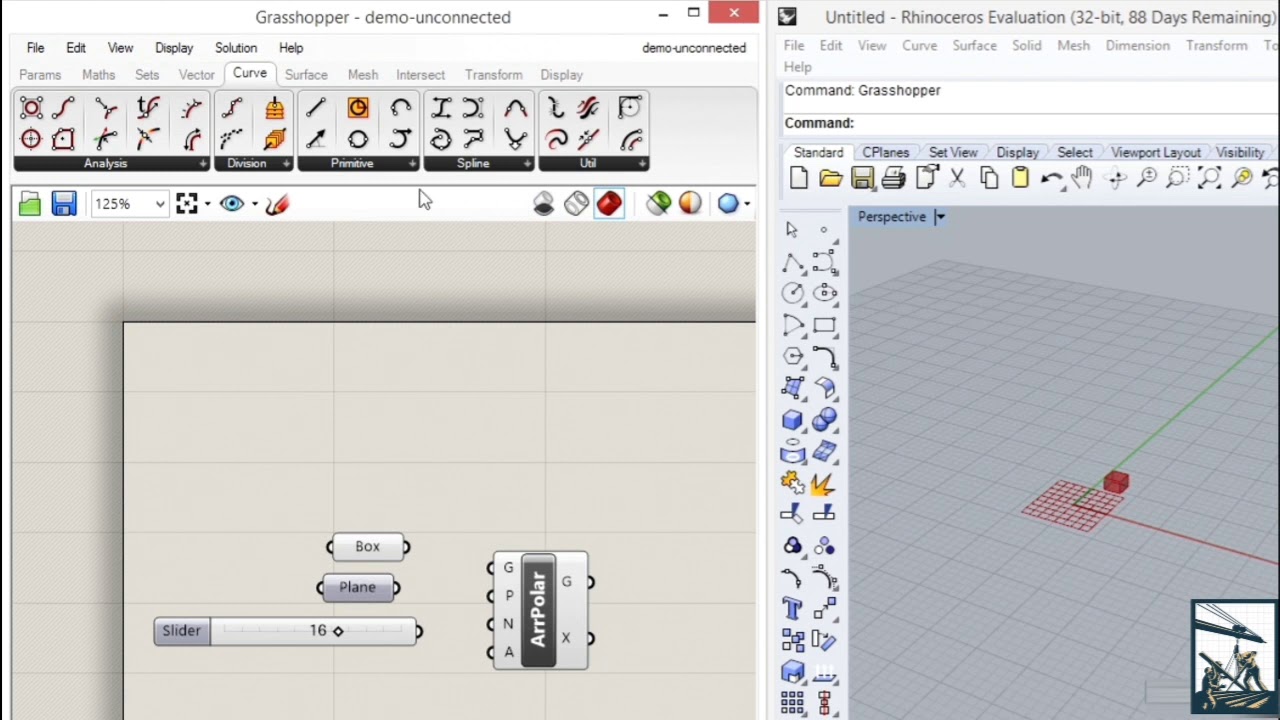Viewport: 1280px width, 720px height.
Task: Select the Polyline tool in Rhino sidebar
Action: [x=792, y=262]
